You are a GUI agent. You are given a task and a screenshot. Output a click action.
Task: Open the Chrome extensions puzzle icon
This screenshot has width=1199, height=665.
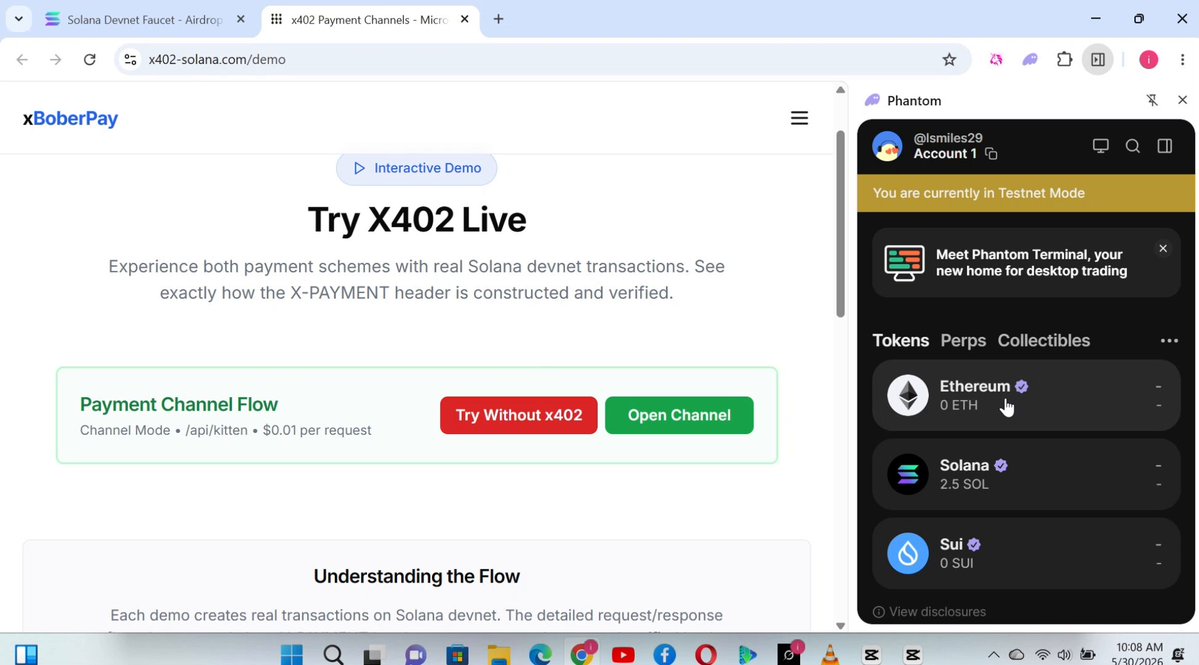pyautogui.click(x=1064, y=60)
